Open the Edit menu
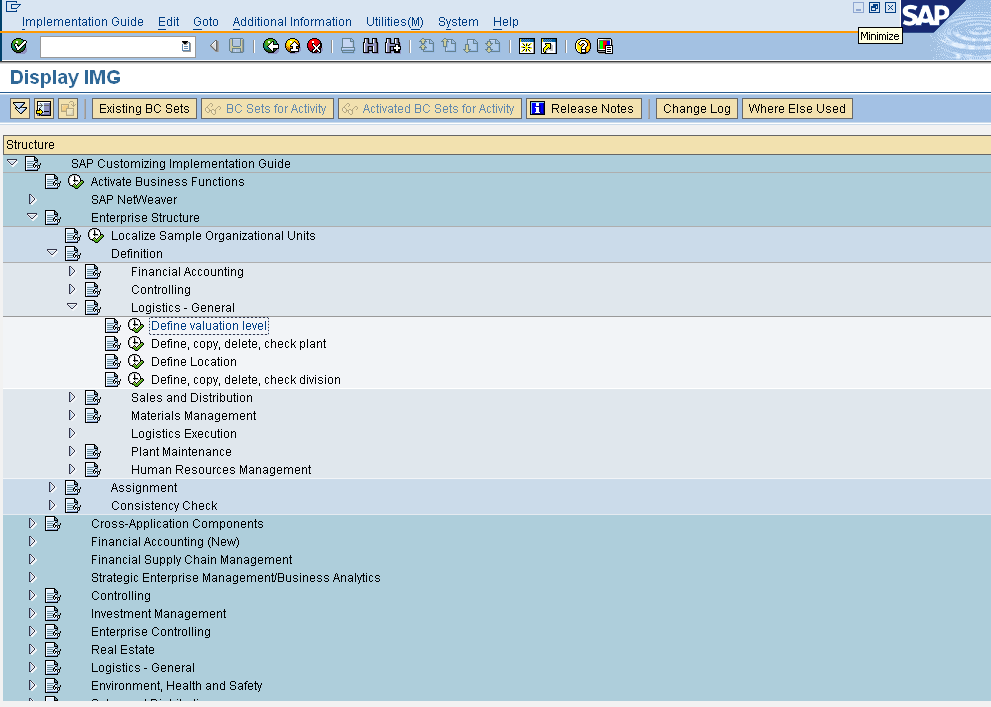 click(x=169, y=21)
